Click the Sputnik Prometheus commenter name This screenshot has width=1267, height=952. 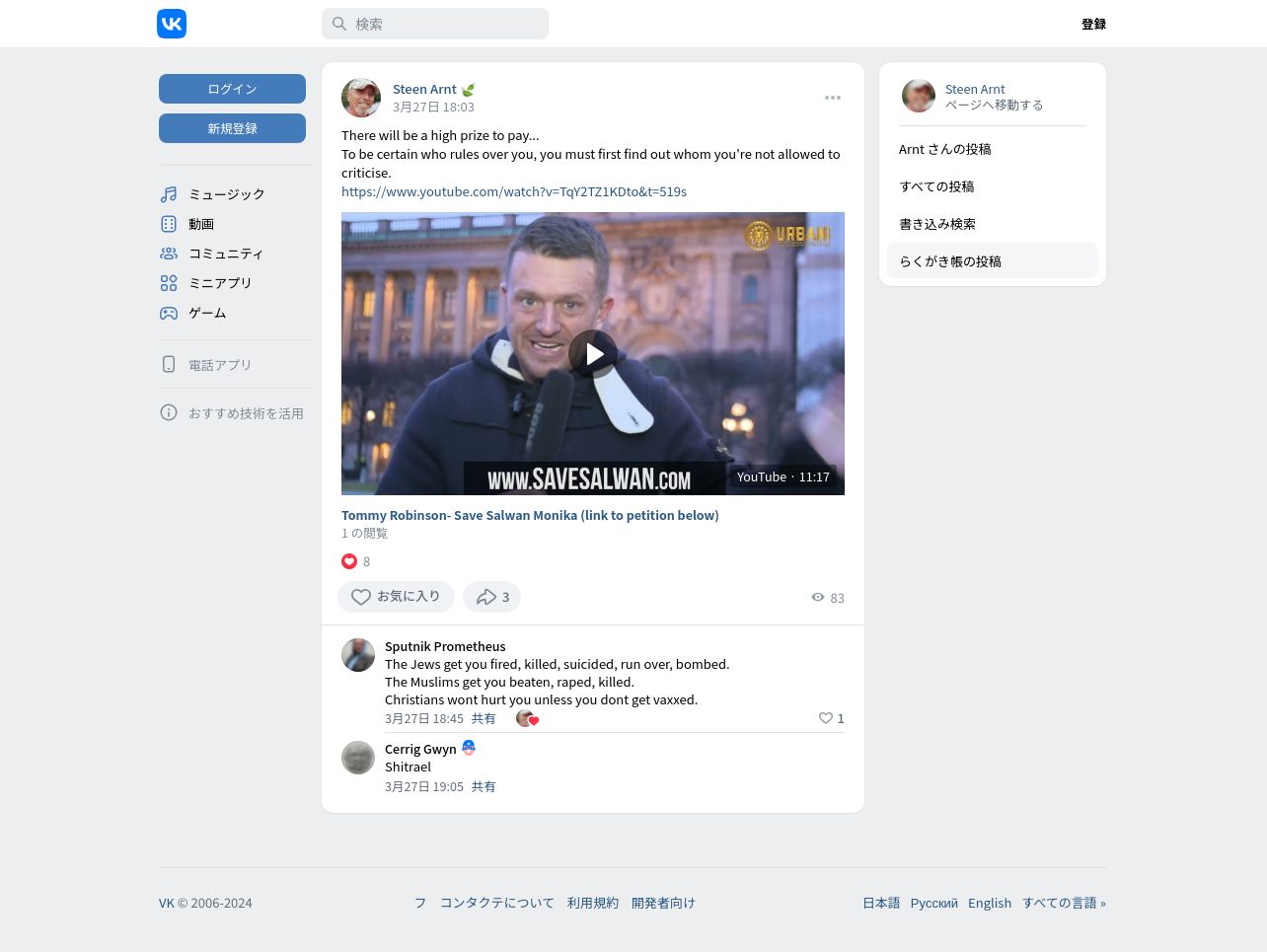(445, 646)
